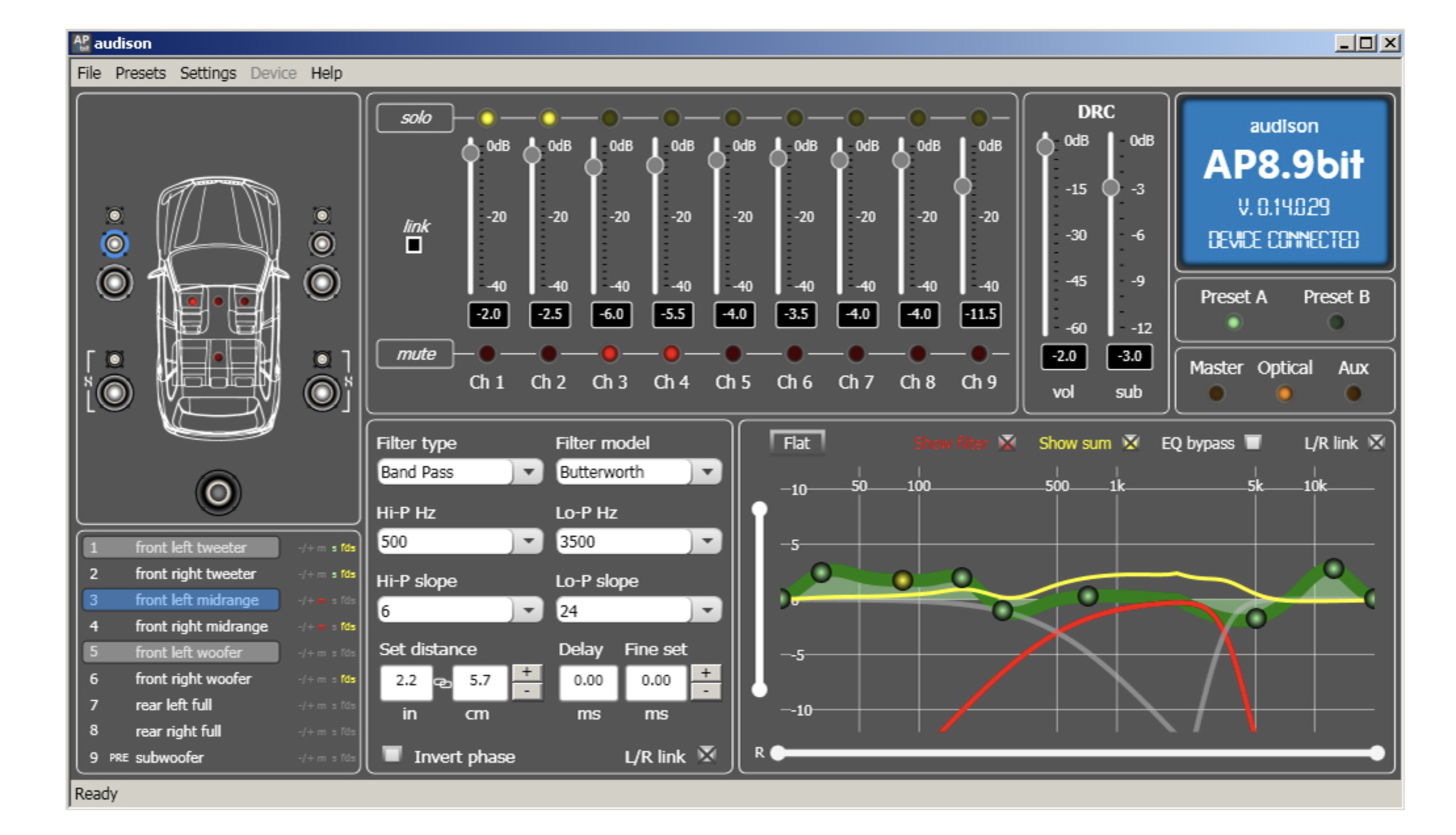Select the front right midrange speaker icon
This screenshot has height=835, width=1456.
(x=322, y=244)
